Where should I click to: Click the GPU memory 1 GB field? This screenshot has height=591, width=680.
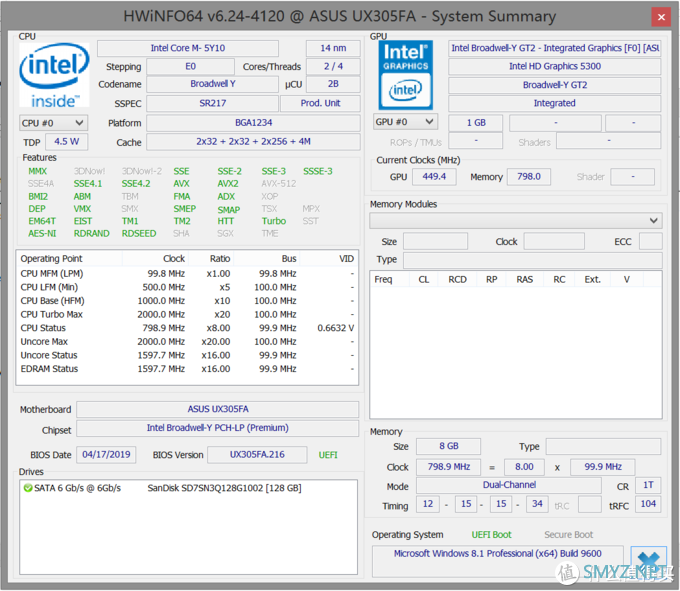pos(476,123)
